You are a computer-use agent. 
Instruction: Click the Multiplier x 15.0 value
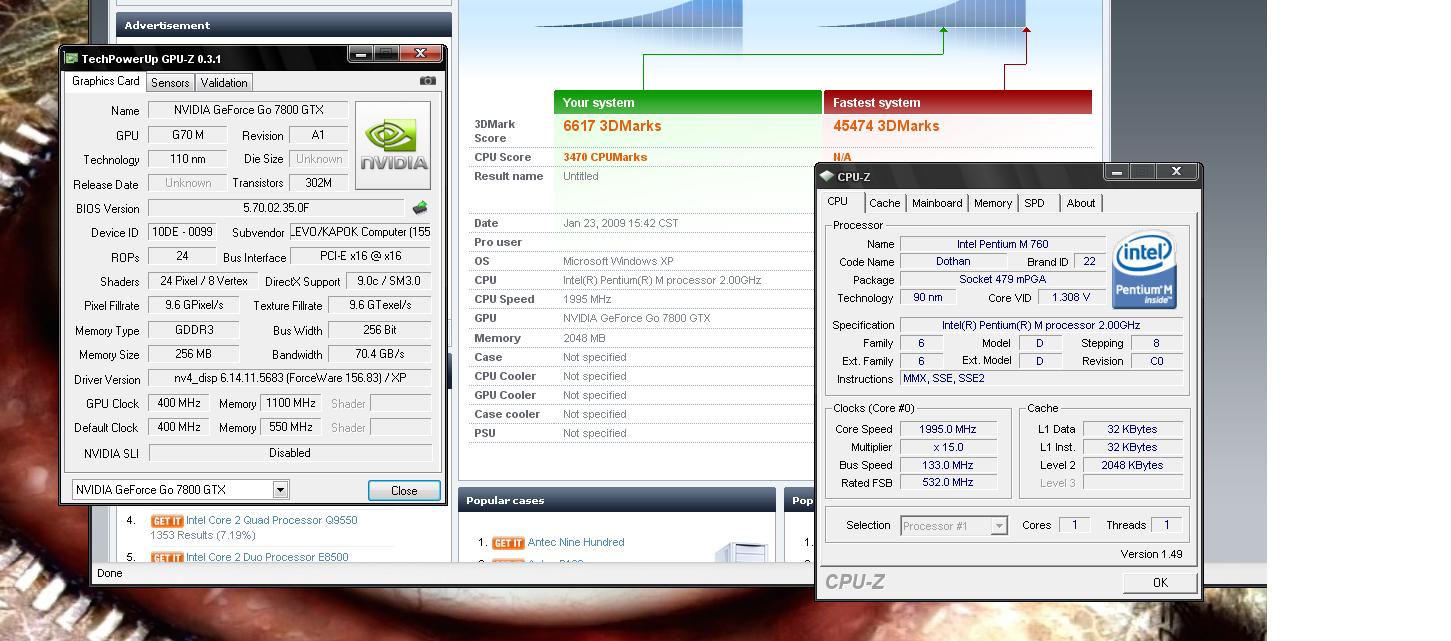[x=948, y=447]
